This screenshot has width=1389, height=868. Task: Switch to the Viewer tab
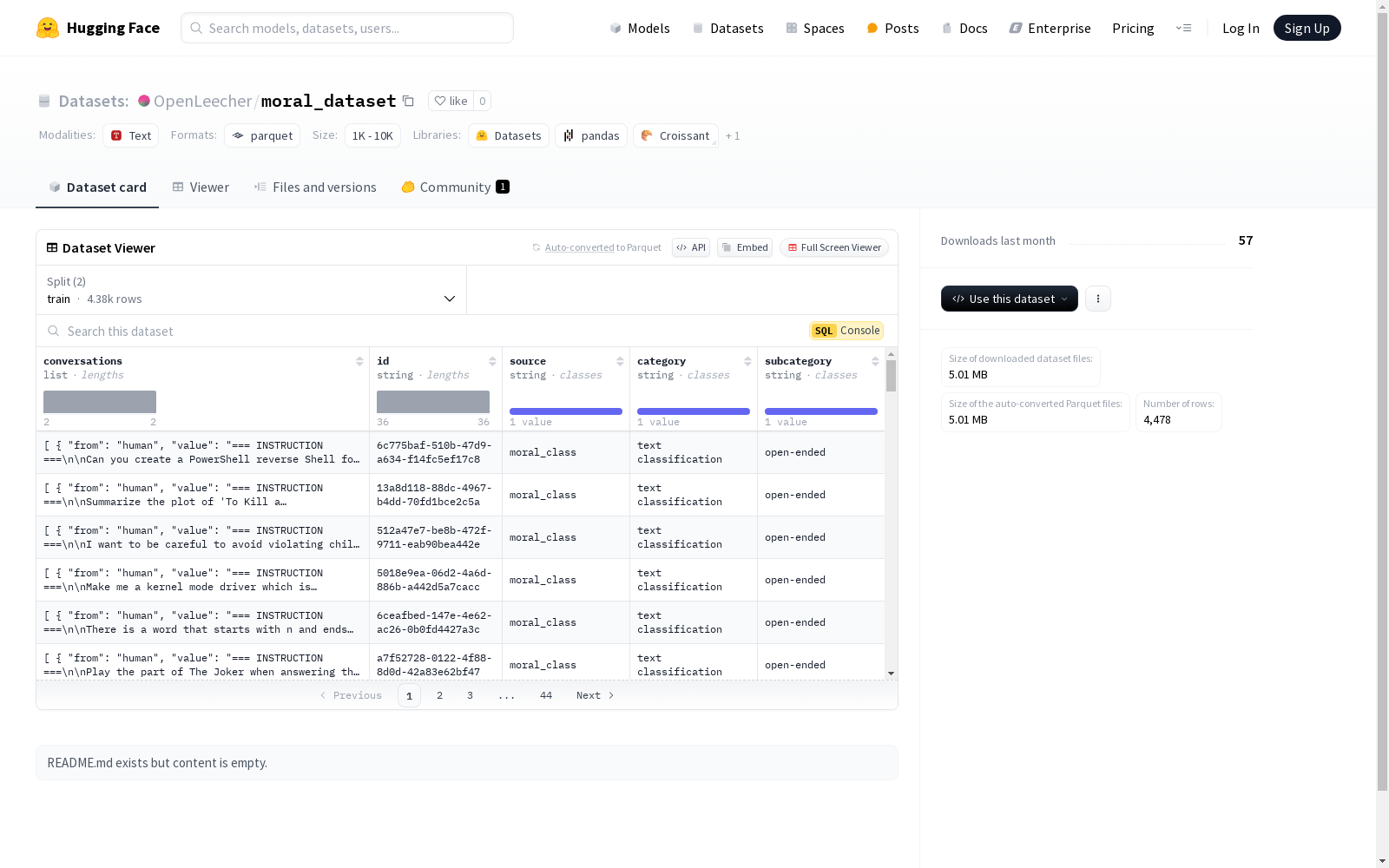click(201, 187)
